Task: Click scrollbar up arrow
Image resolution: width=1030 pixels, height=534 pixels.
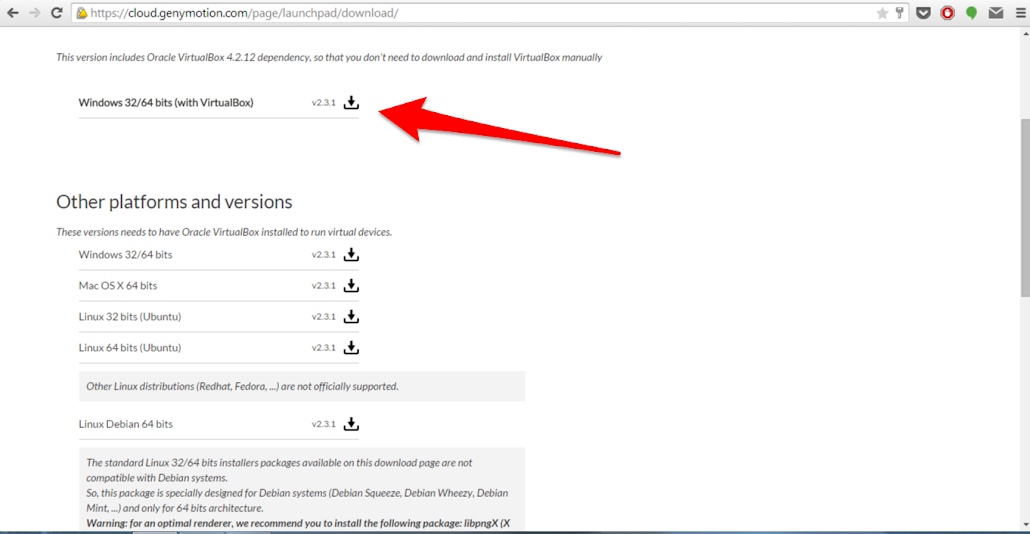Action: (x=1025, y=34)
